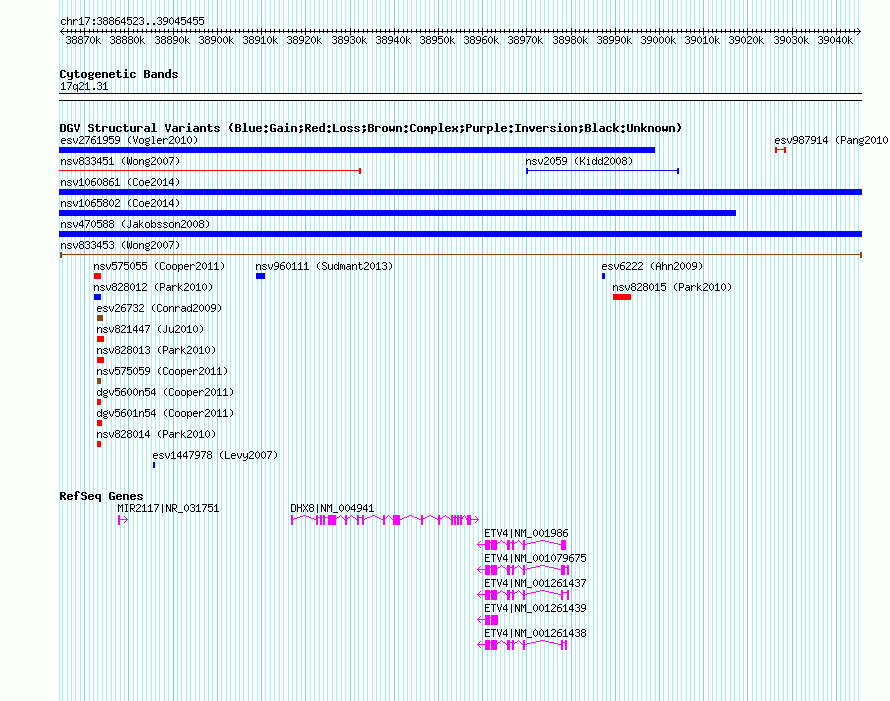Image resolution: width=890 pixels, height=701 pixels.
Task: Click the nsv470588 (Jakobsson2008) blue bar
Action: (460, 234)
